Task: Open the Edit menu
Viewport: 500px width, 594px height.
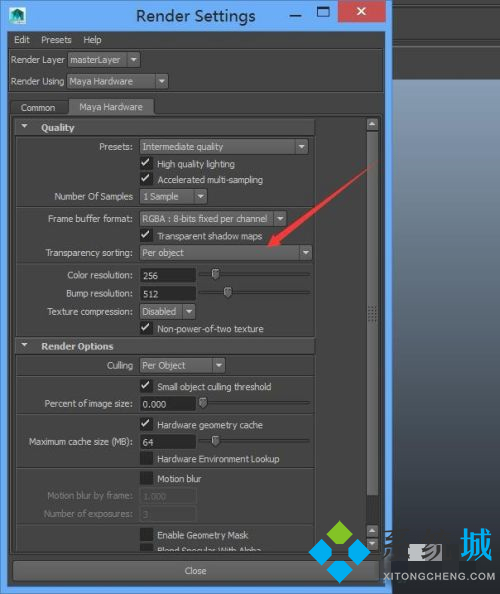Action: (x=22, y=40)
